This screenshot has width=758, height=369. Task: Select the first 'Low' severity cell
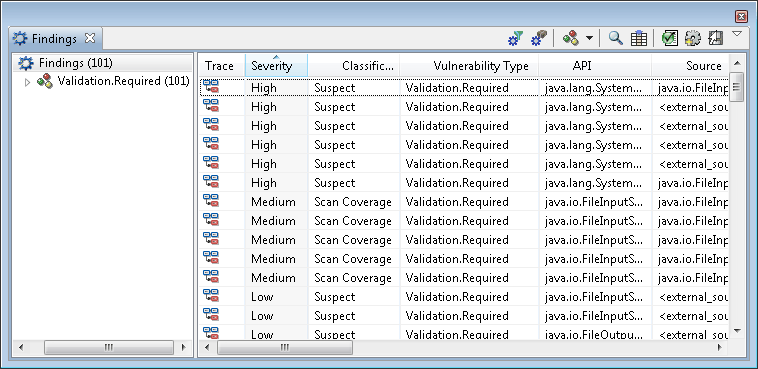click(276, 296)
